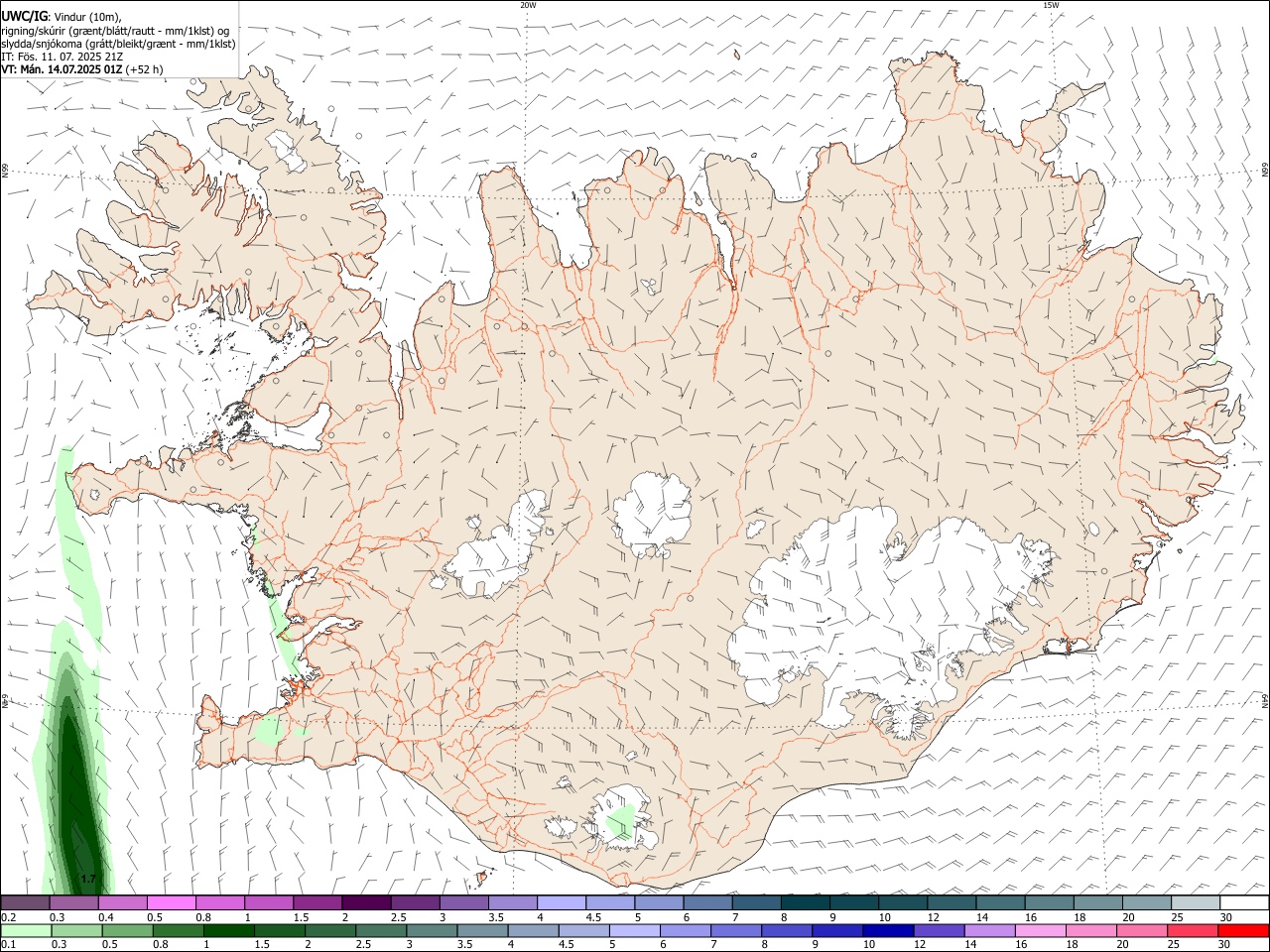The image size is (1270, 952).
Task: Click the '(+52 h)' forecast offset text
Action: pos(145,69)
